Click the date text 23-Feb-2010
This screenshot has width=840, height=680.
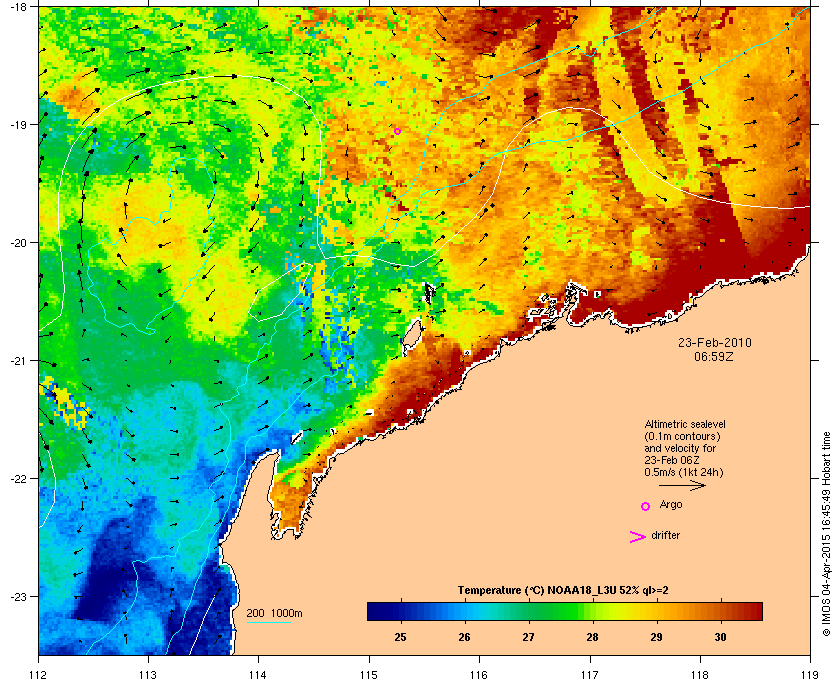tap(715, 343)
